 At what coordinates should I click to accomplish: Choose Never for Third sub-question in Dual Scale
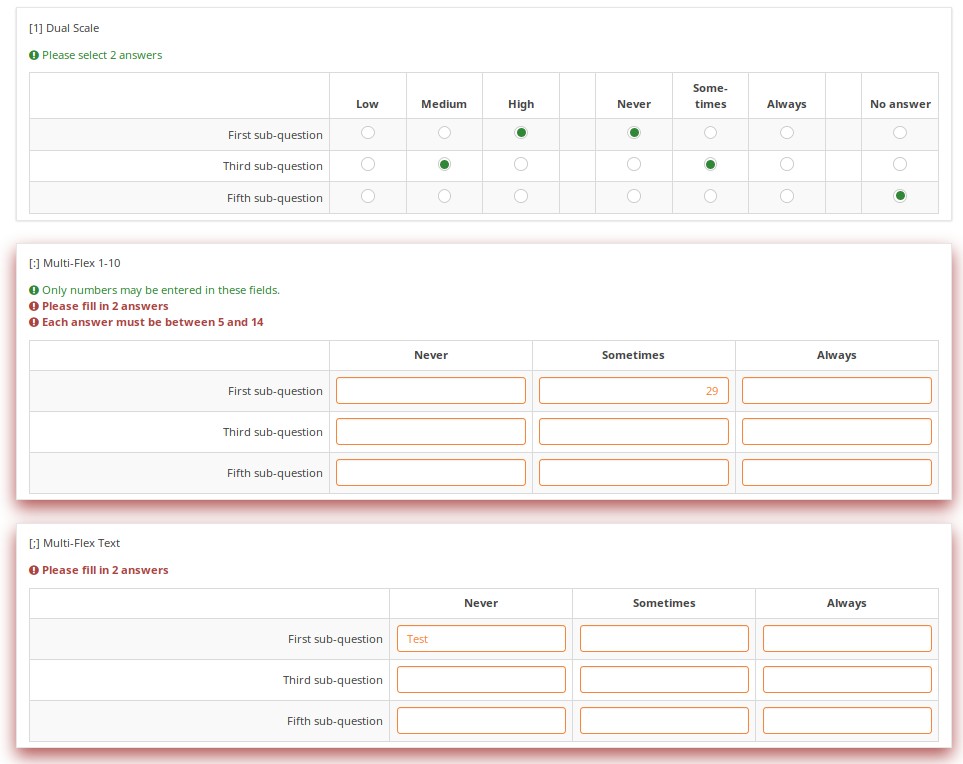[x=634, y=164]
